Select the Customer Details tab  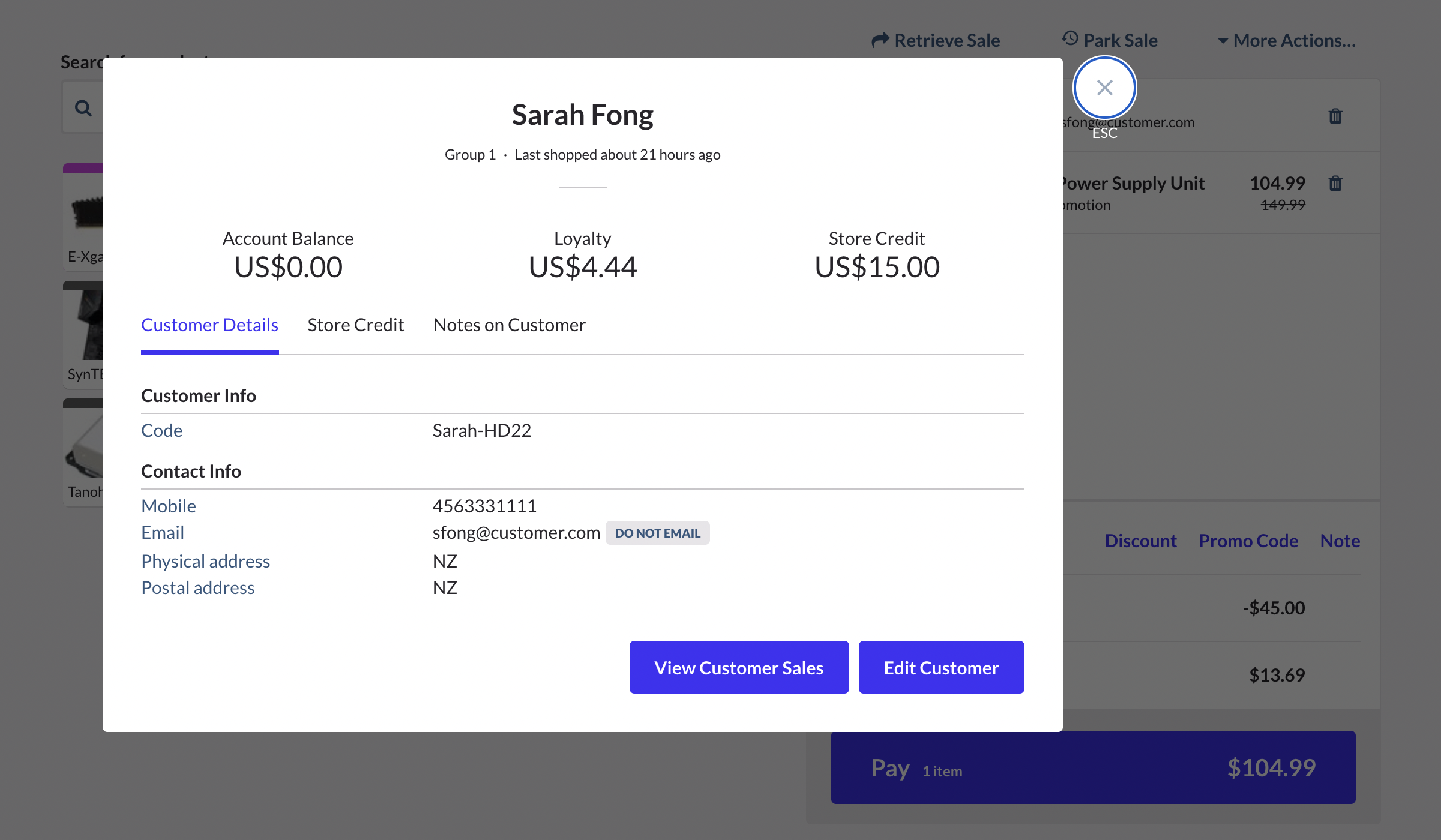coord(209,325)
